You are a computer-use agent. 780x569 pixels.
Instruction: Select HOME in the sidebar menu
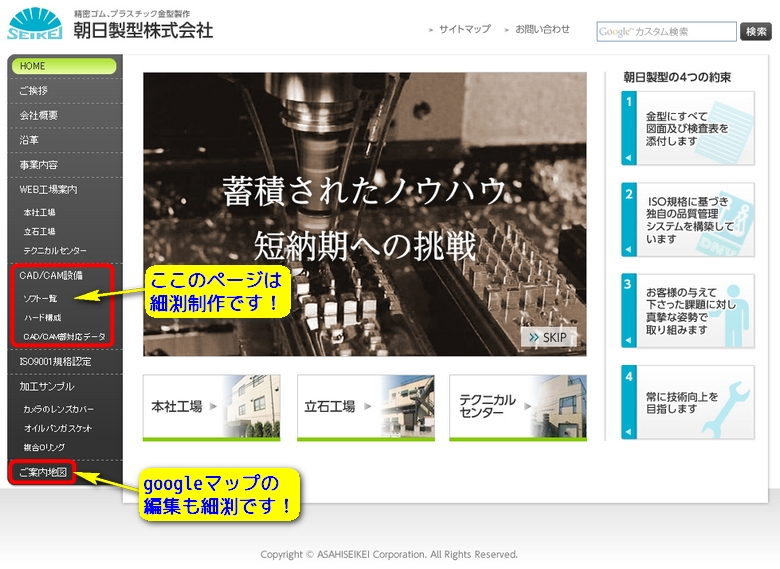click(x=65, y=66)
